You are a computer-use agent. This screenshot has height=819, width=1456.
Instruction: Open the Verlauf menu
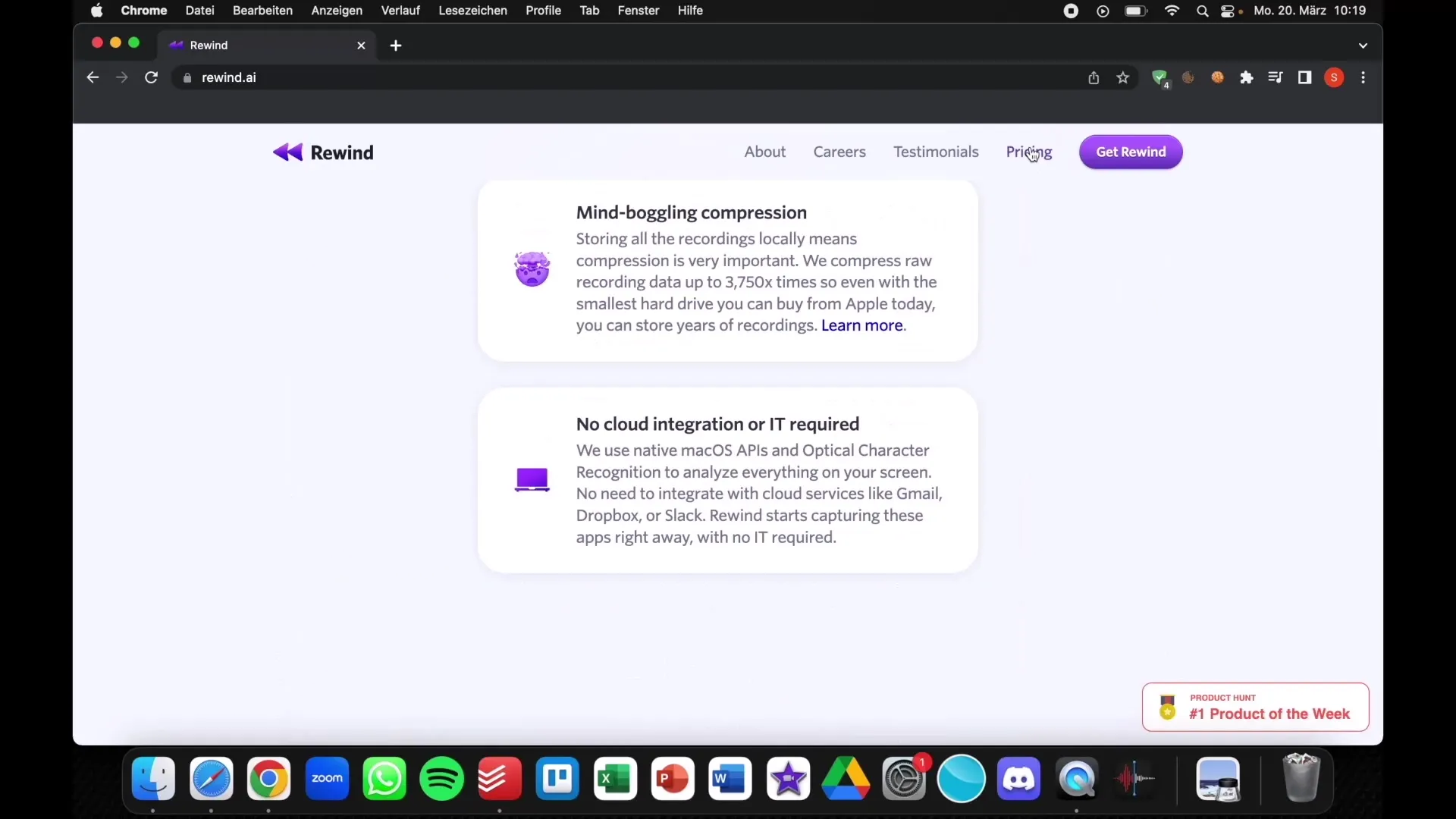pos(400,11)
